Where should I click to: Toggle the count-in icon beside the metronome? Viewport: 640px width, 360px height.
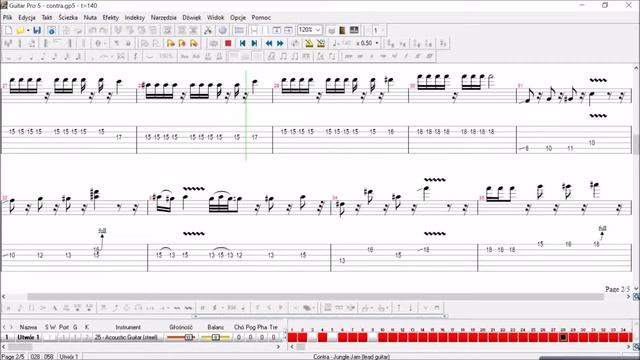click(x=321, y=43)
